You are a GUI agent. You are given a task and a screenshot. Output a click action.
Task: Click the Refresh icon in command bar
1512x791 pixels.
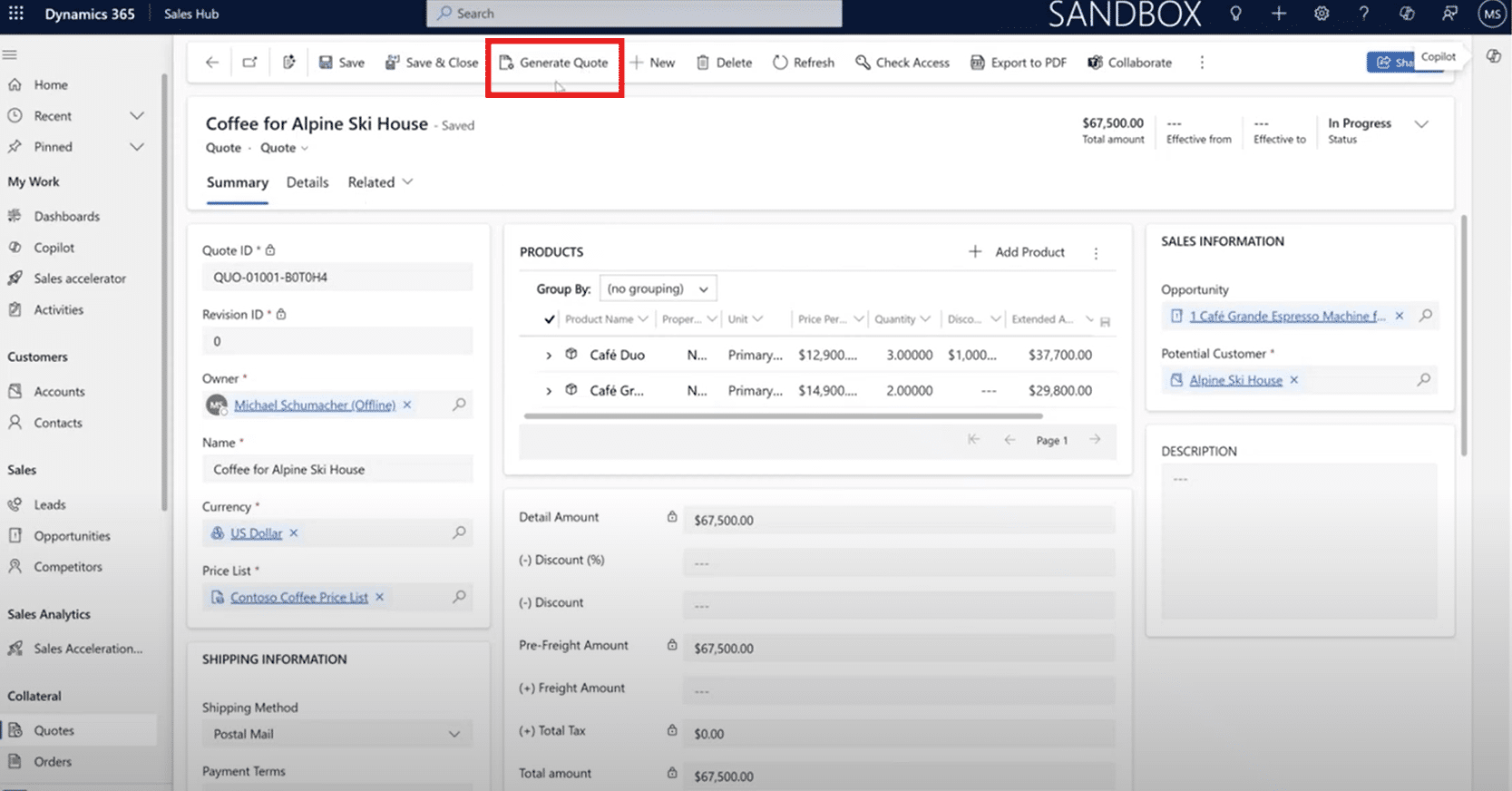click(780, 63)
